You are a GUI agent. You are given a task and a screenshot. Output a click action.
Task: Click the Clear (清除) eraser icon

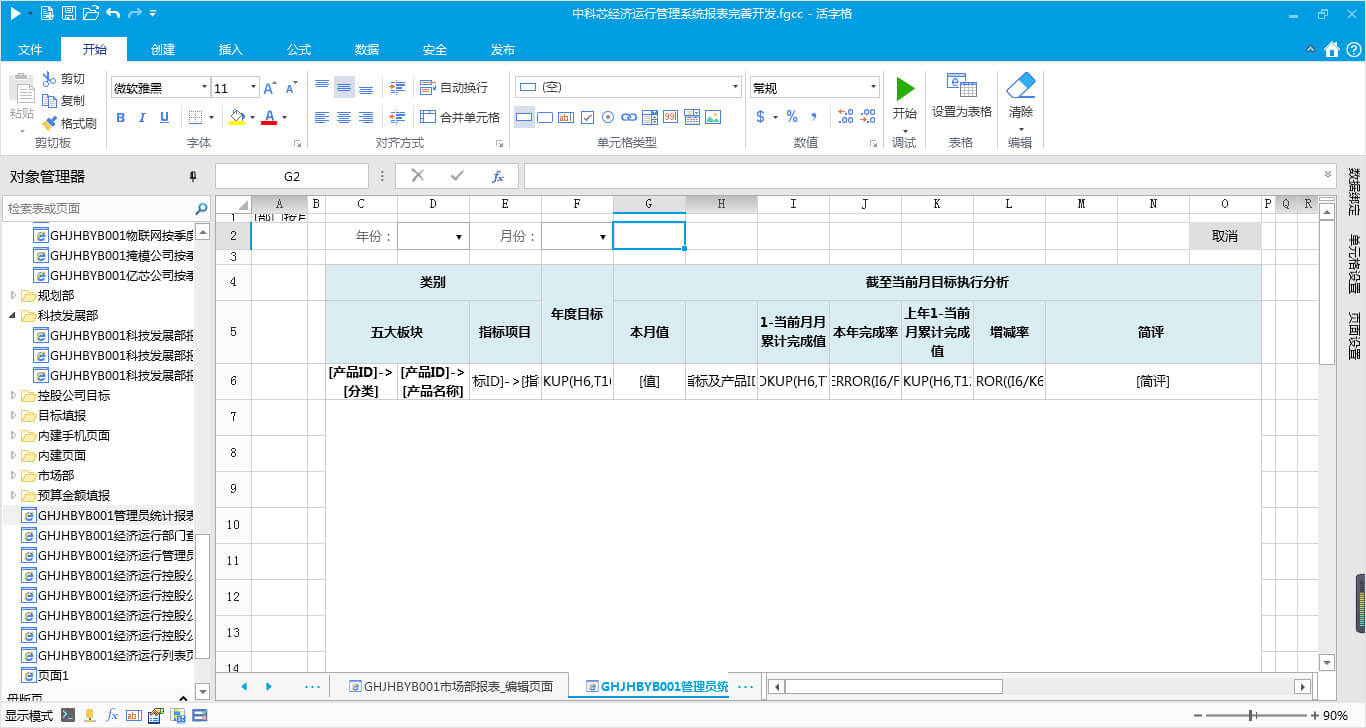click(x=1021, y=85)
